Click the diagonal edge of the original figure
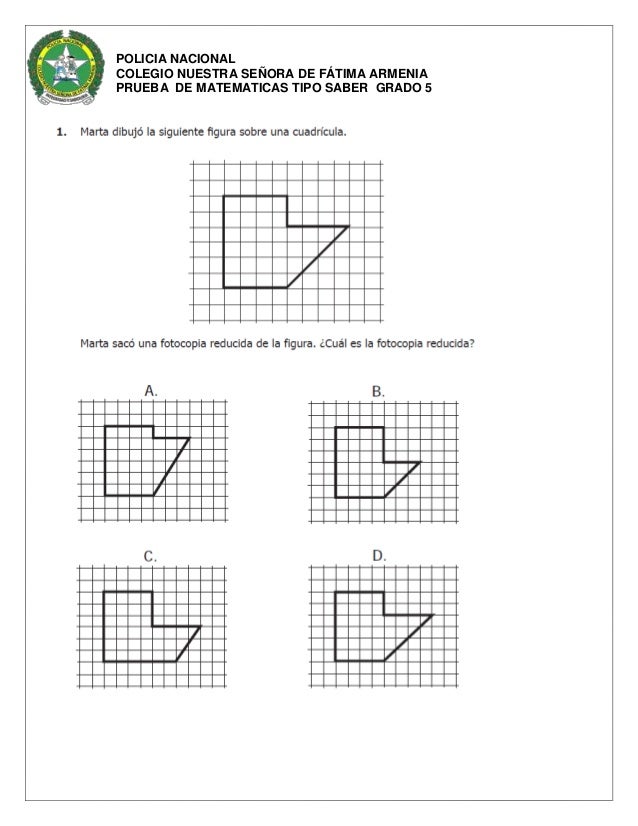638x826 pixels. [318, 257]
